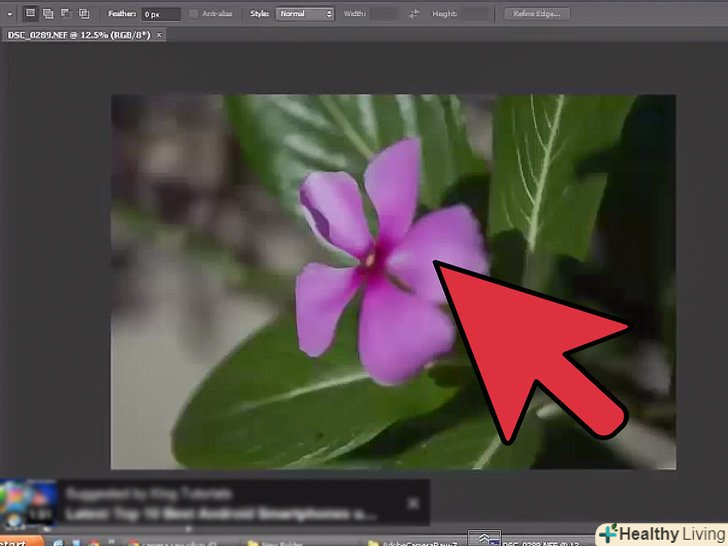
Task: Switch to the DSC_0289.NEF document tab
Action: click(78, 35)
